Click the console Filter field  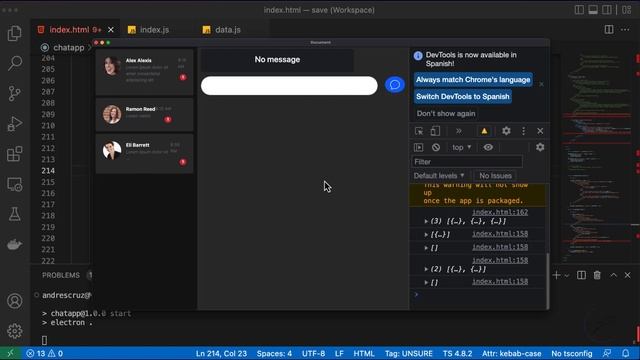[x=467, y=162]
